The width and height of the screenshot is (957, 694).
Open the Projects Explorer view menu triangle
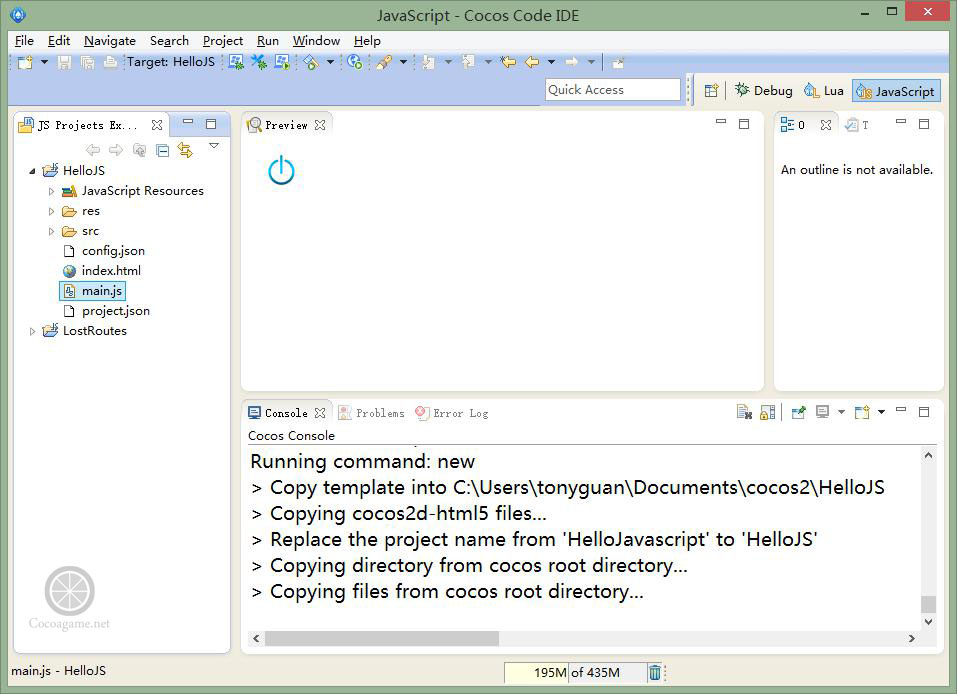click(x=214, y=146)
